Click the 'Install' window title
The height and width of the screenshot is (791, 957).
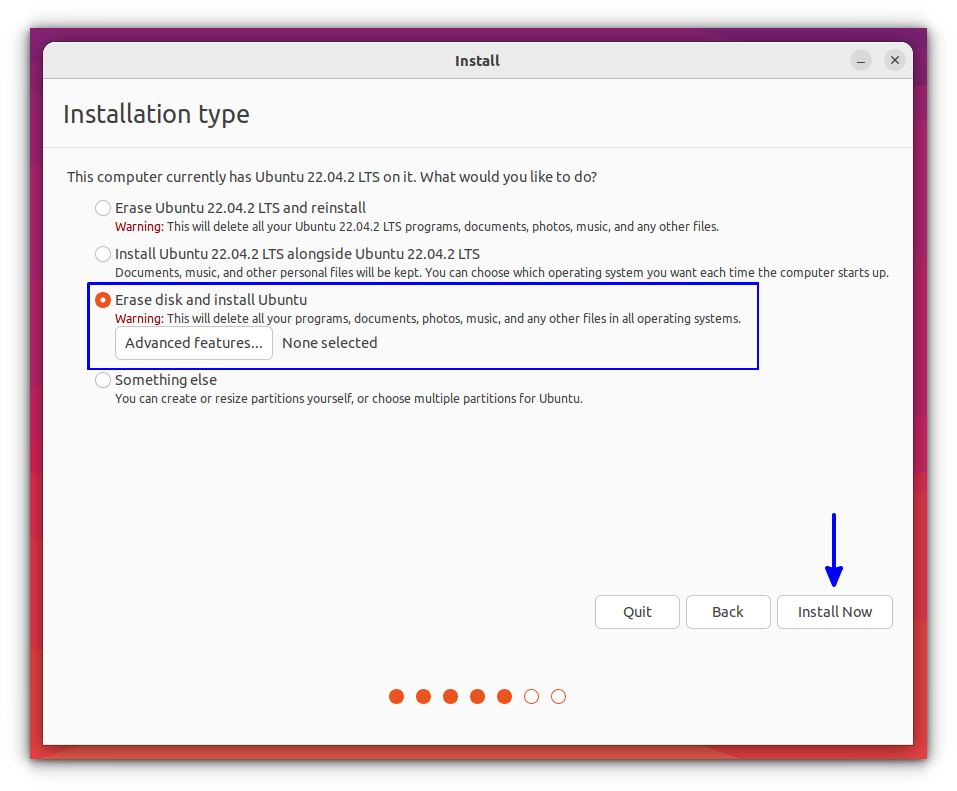coord(477,61)
